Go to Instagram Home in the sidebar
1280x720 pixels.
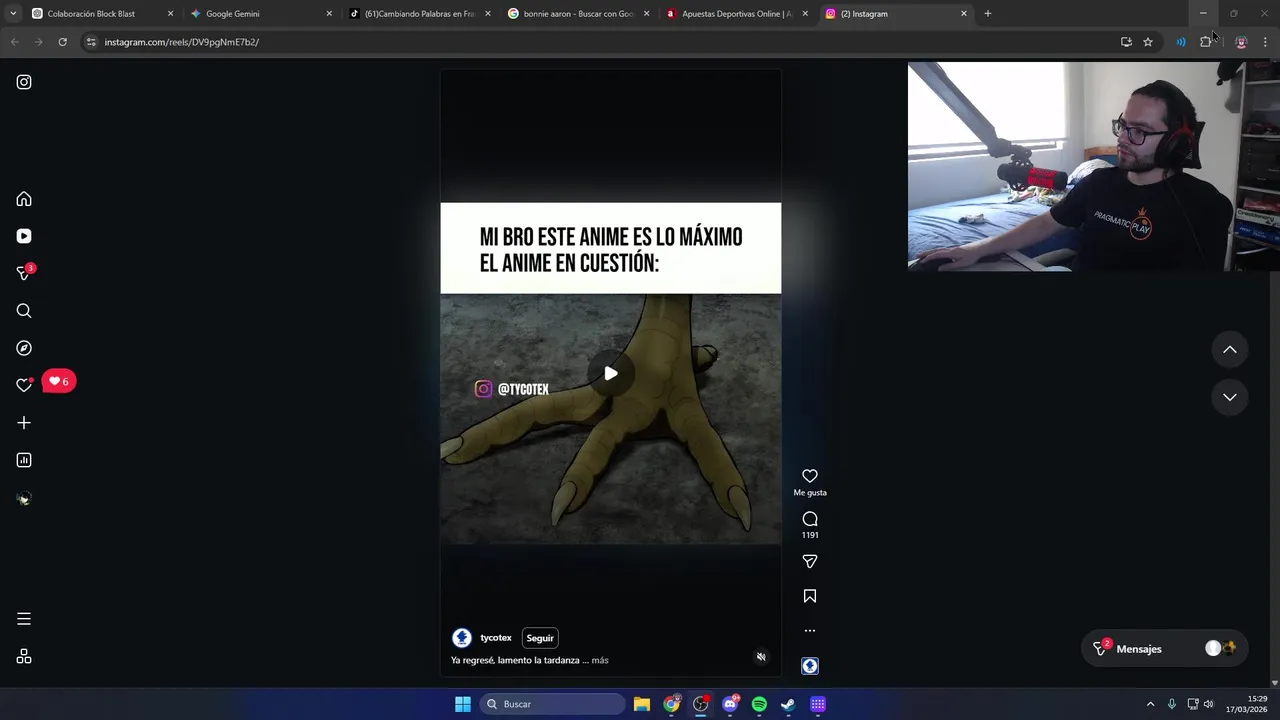[24, 199]
